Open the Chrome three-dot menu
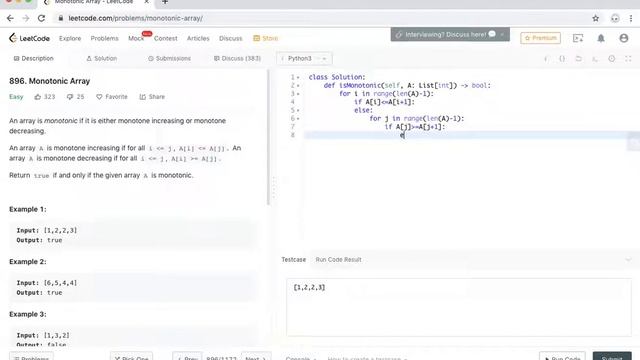Image resolution: width=640 pixels, height=360 pixels. pyautogui.click(x=631, y=18)
